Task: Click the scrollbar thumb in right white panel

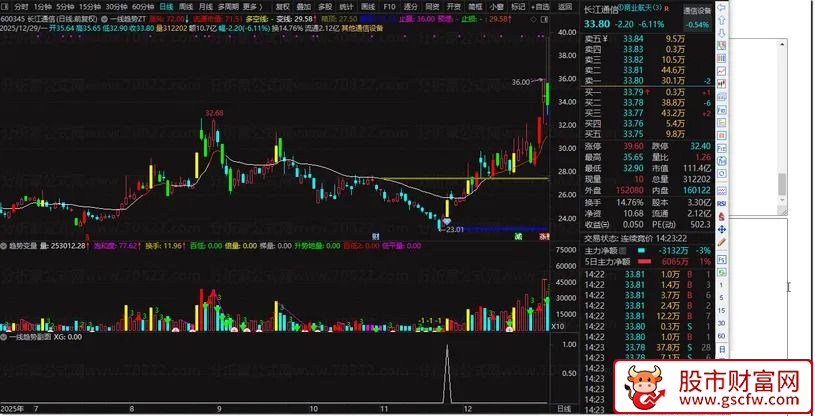Action: (x=782, y=185)
